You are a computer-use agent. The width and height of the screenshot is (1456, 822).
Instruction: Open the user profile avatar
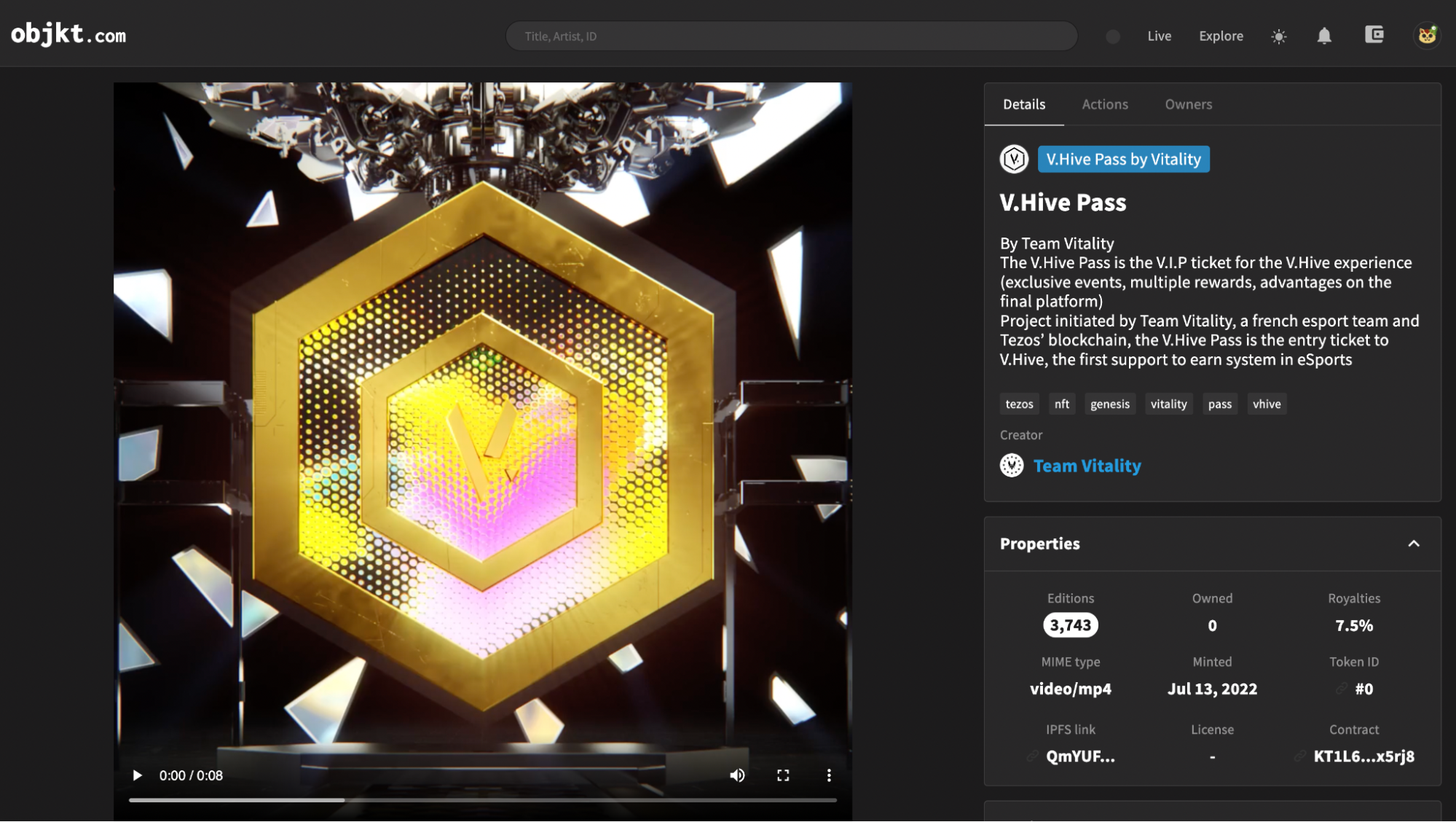click(x=1427, y=35)
